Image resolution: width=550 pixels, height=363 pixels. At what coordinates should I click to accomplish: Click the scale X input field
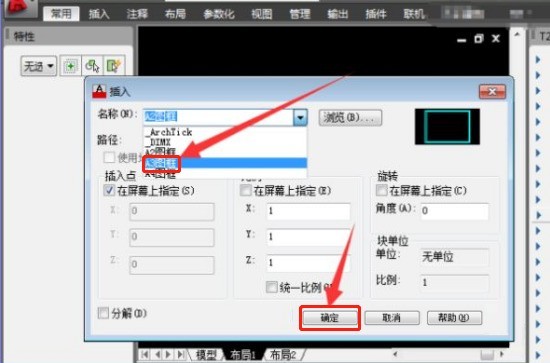308,211
